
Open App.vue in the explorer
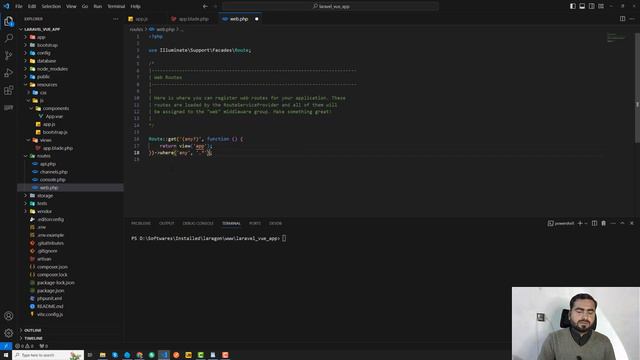pyautogui.click(x=54, y=116)
